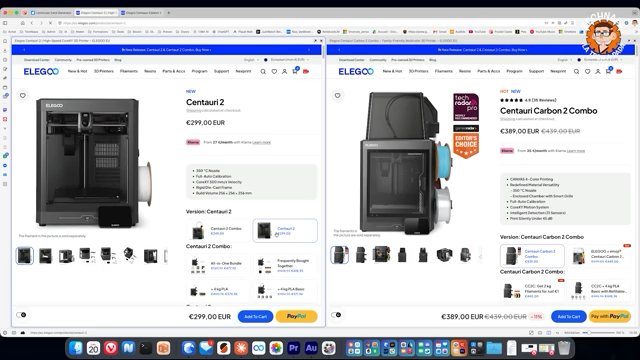The width and height of the screenshot is (640, 360).
Task: Open European Union currency dropdown on left page
Action: coord(287,60)
